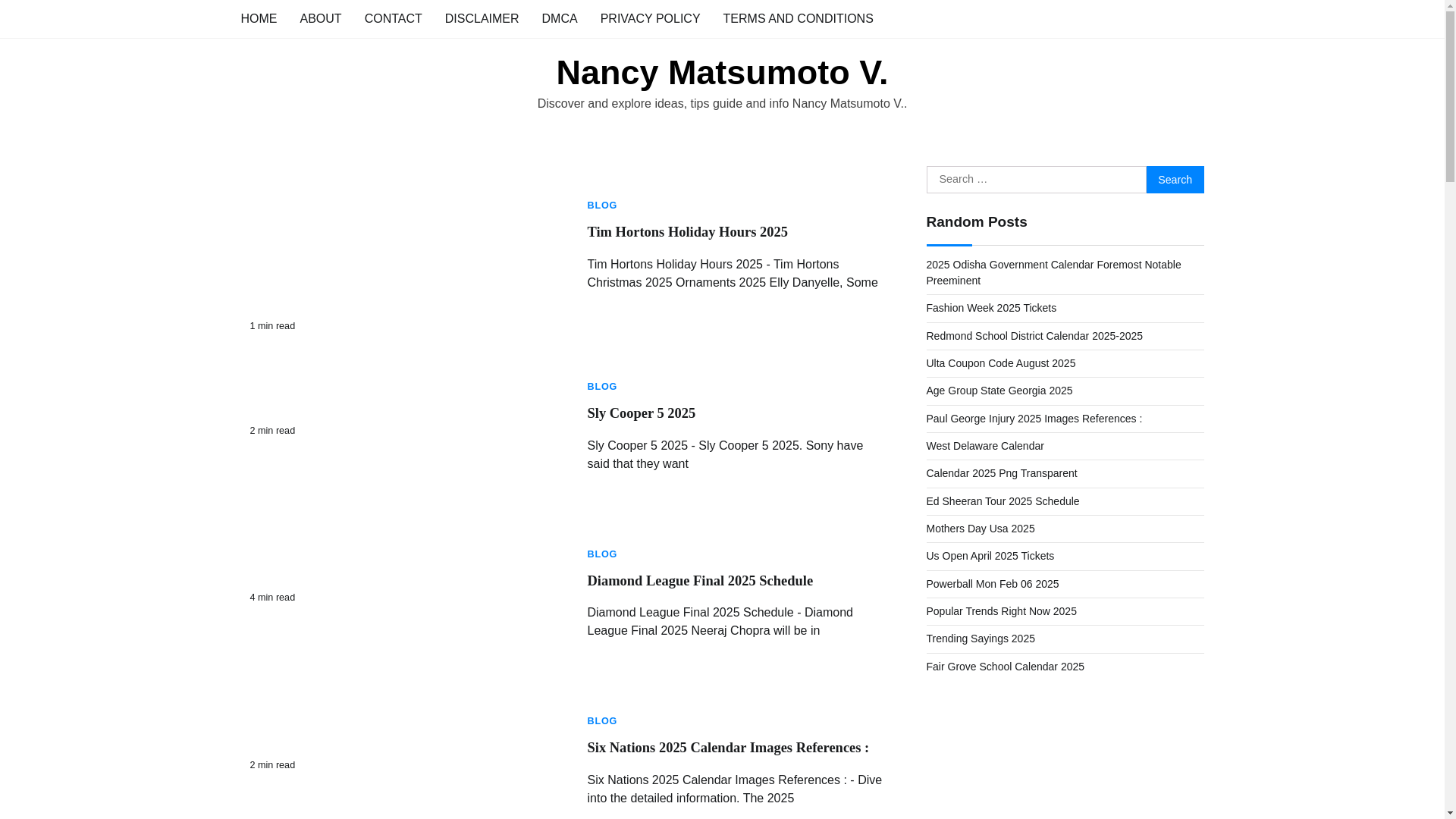Click the '4 min read' label
1456x819 pixels.
(x=272, y=598)
